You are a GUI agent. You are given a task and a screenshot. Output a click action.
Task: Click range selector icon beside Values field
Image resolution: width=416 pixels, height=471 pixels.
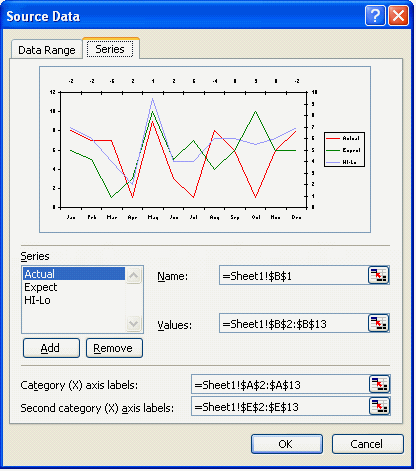pyautogui.click(x=378, y=323)
